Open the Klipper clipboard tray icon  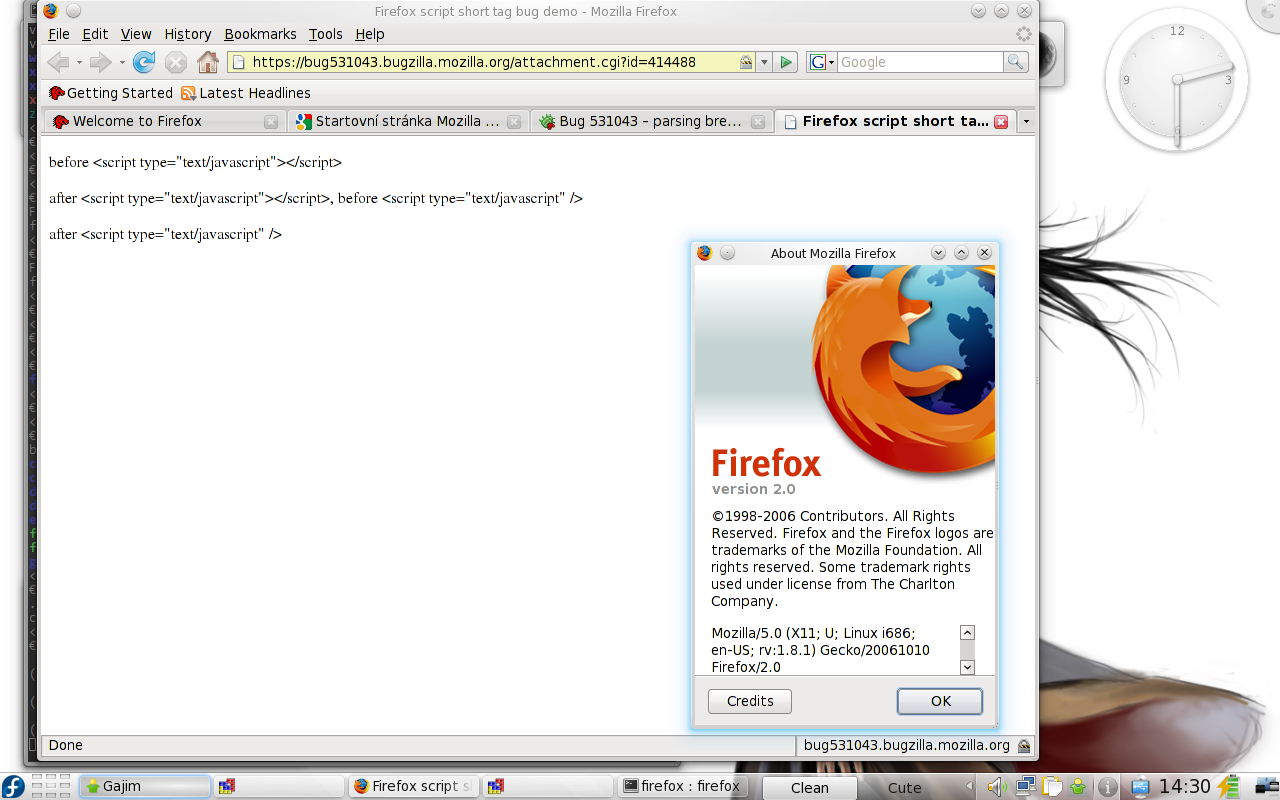pyautogui.click(x=1051, y=786)
